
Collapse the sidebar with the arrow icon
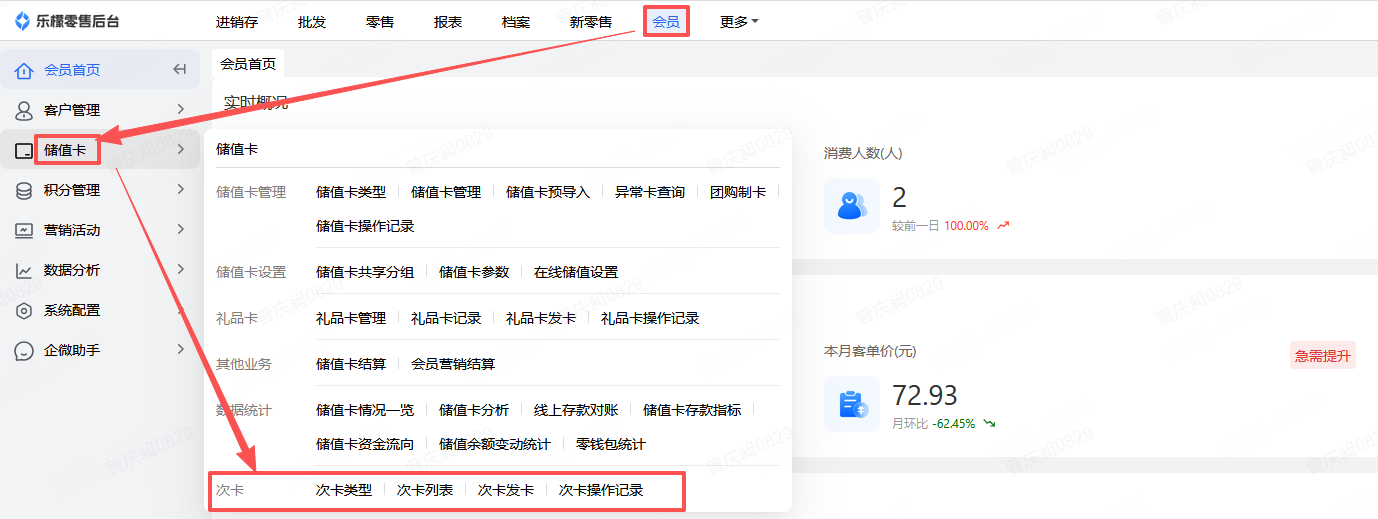click(180, 70)
